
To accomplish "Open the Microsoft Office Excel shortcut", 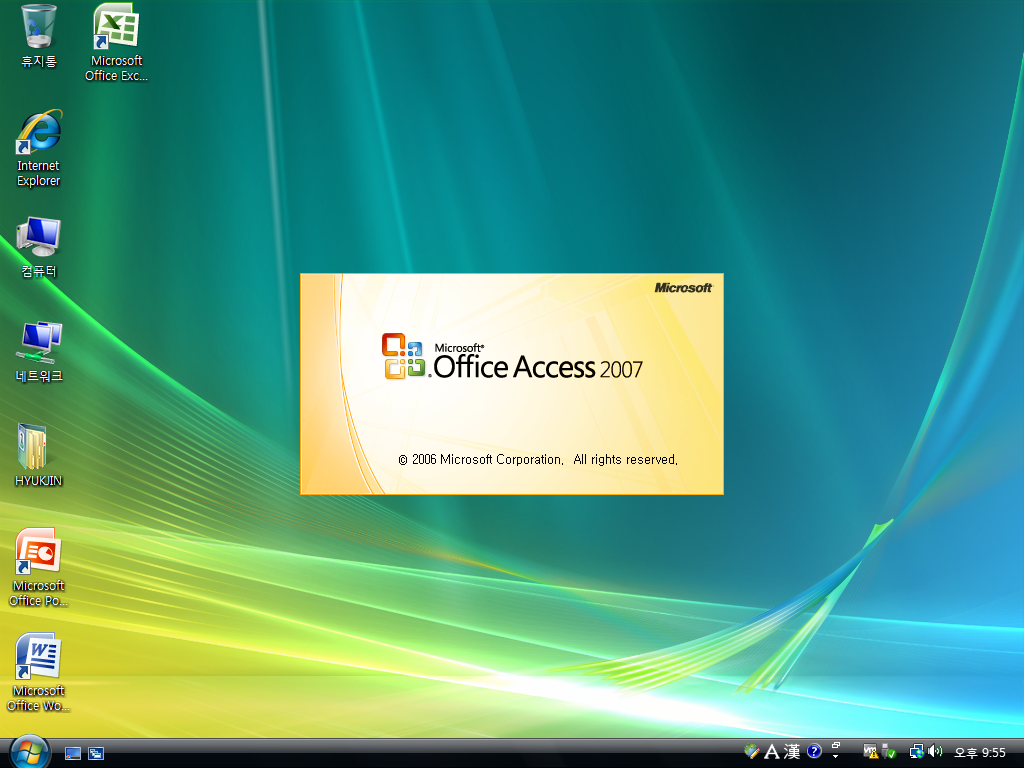I will point(116,43).
